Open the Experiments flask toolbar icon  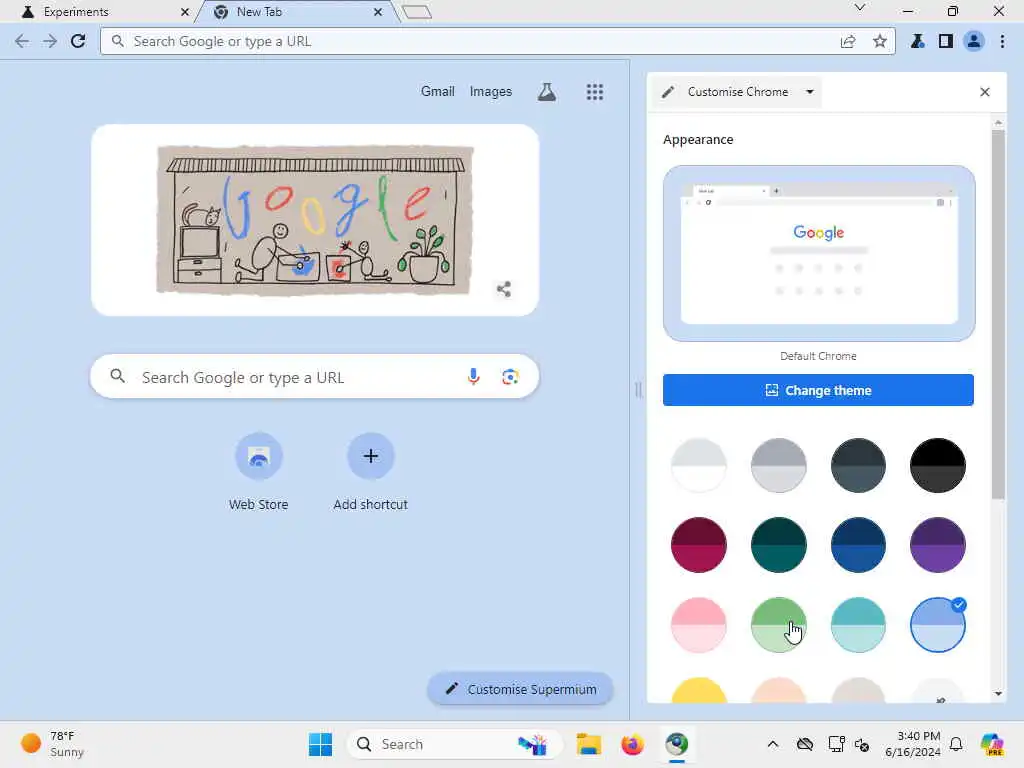point(918,41)
